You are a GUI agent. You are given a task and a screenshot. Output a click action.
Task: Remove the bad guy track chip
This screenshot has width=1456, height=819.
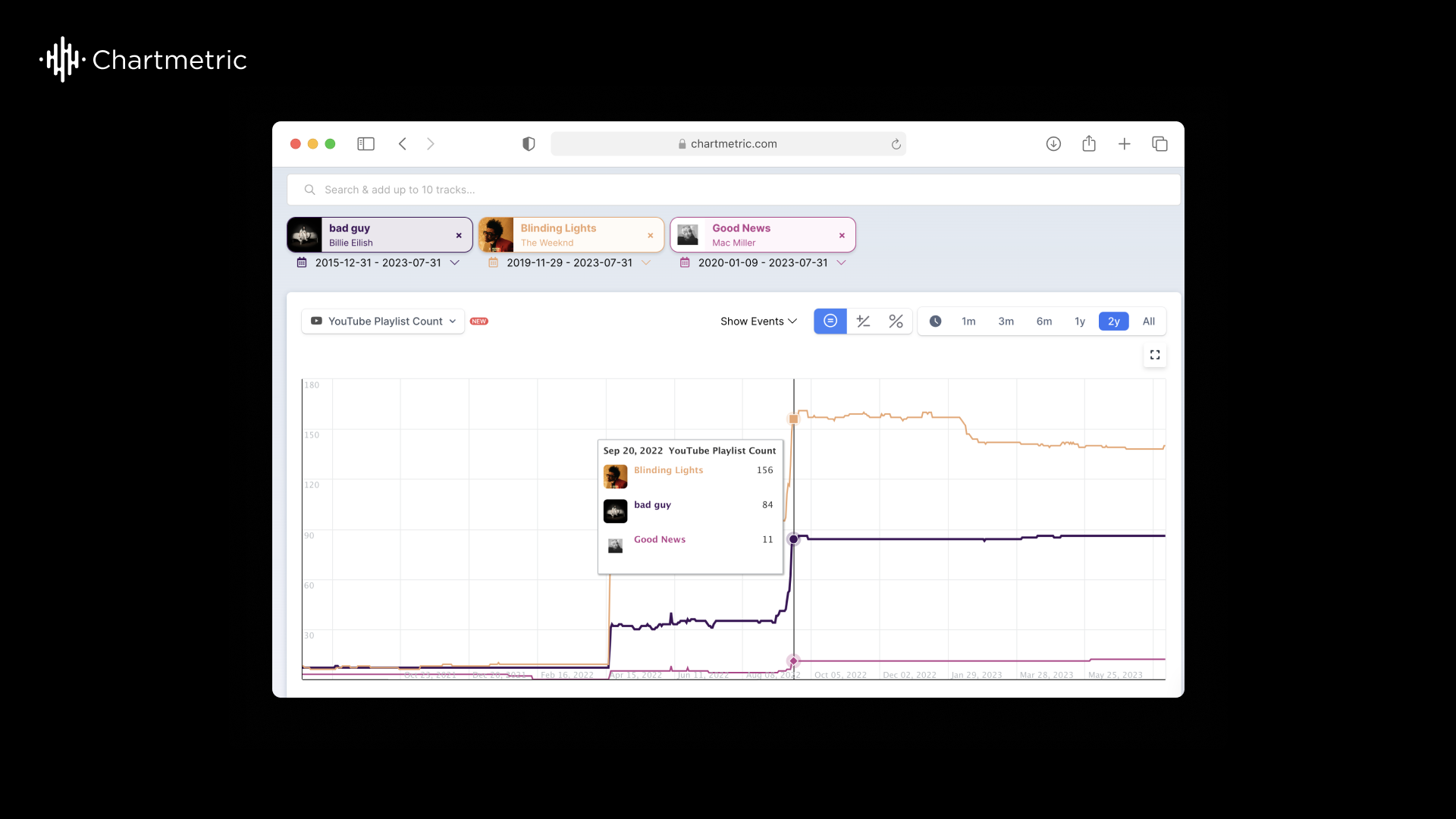(x=459, y=236)
